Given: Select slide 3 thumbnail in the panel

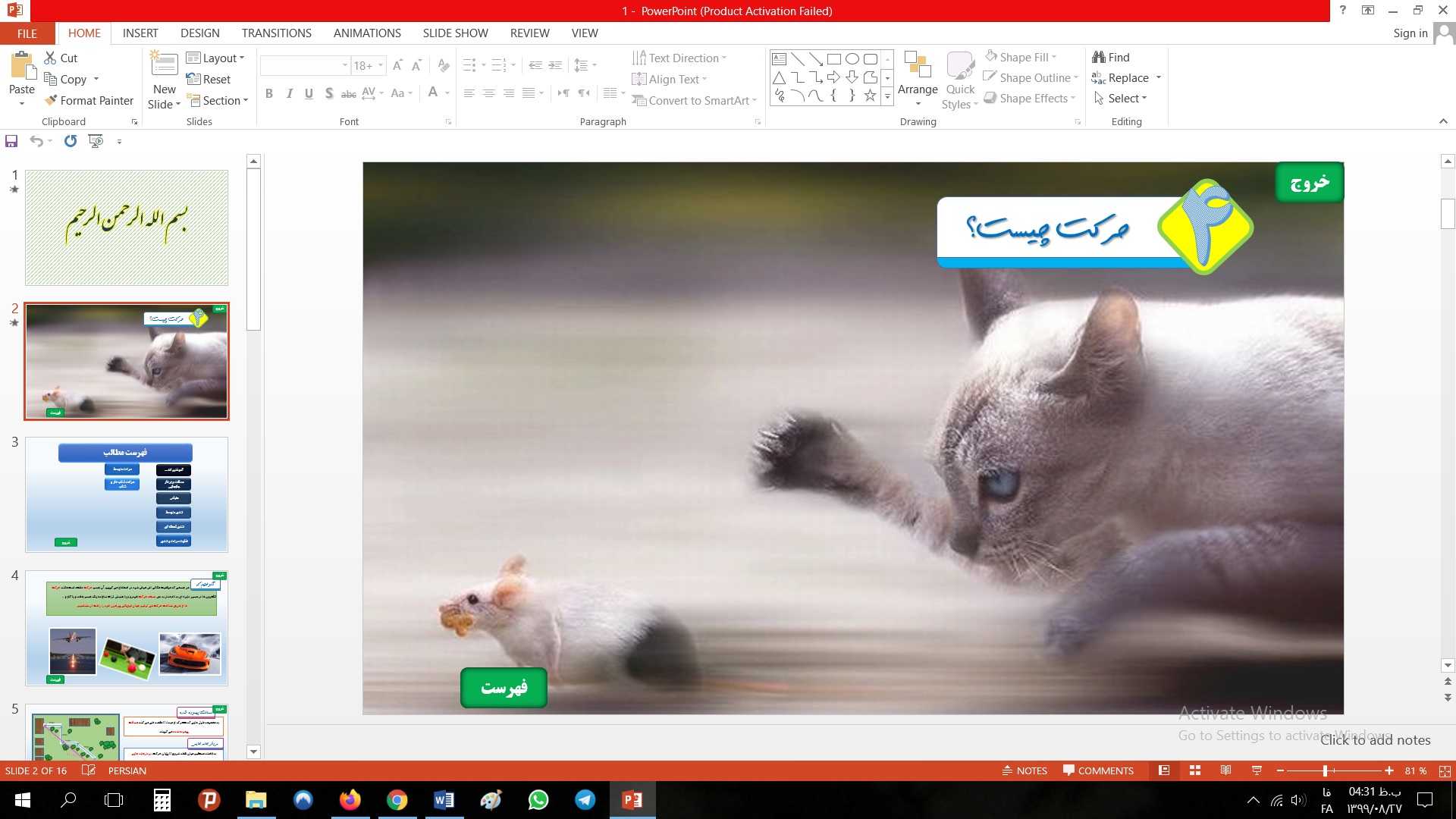Looking at the screenshot, I should [127, 494].
